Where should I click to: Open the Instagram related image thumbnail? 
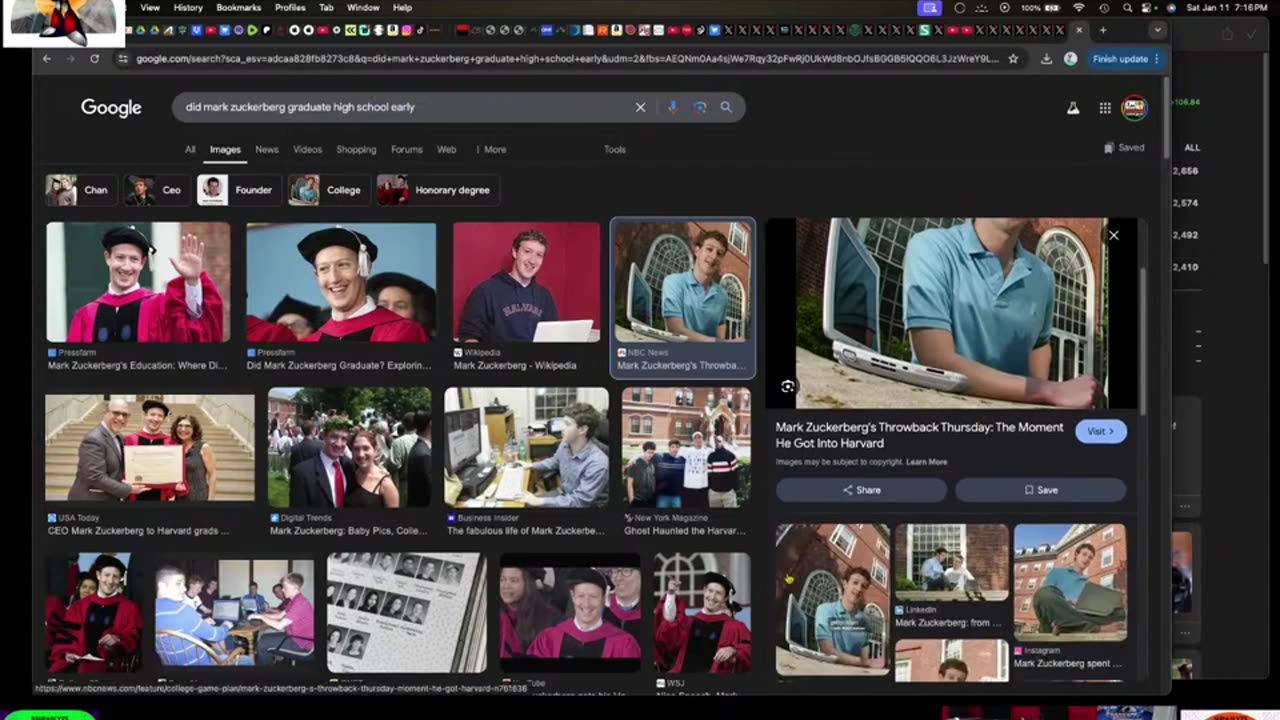pos(1070,582)
